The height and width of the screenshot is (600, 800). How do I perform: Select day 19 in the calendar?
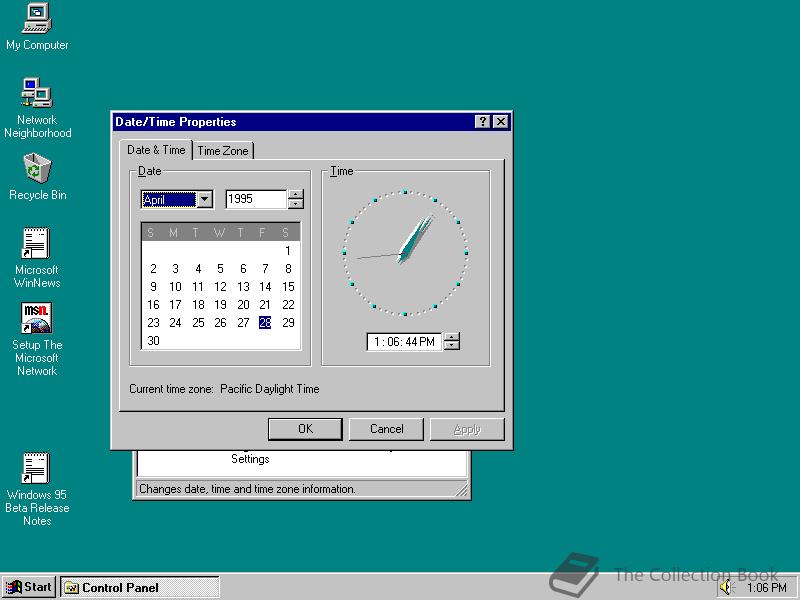coord(220,305)
